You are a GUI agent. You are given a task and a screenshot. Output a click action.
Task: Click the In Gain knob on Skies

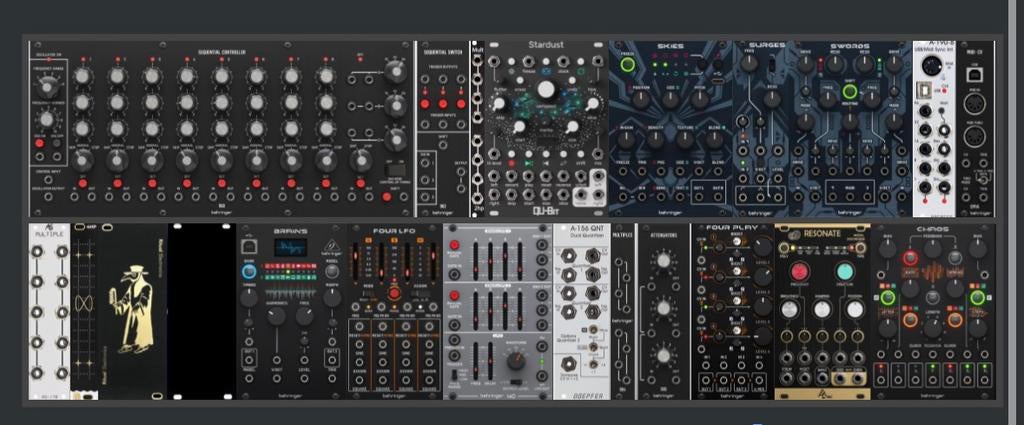(626, 139)
